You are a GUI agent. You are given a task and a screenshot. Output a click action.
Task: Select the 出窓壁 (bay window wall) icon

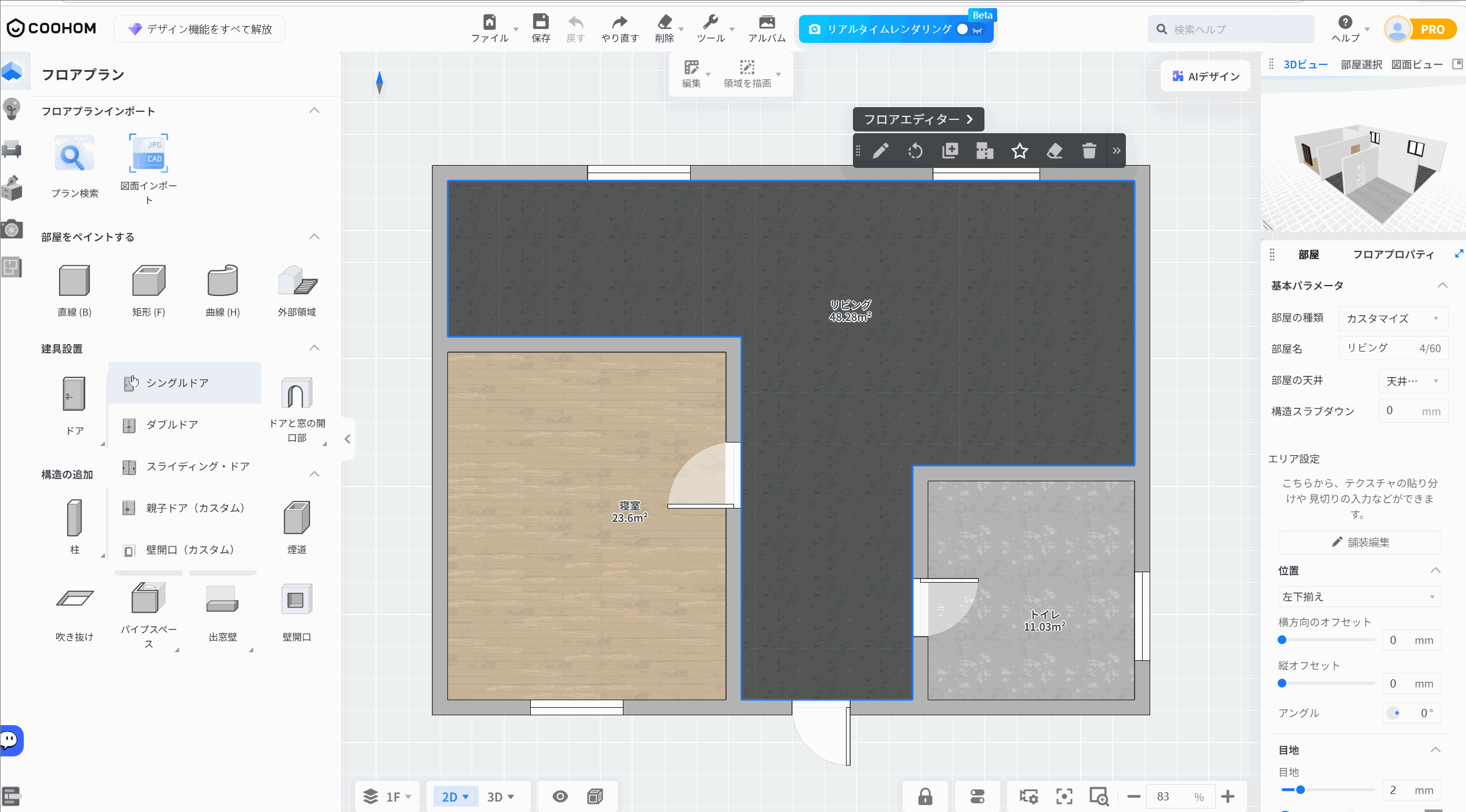(x=223, y=599)
